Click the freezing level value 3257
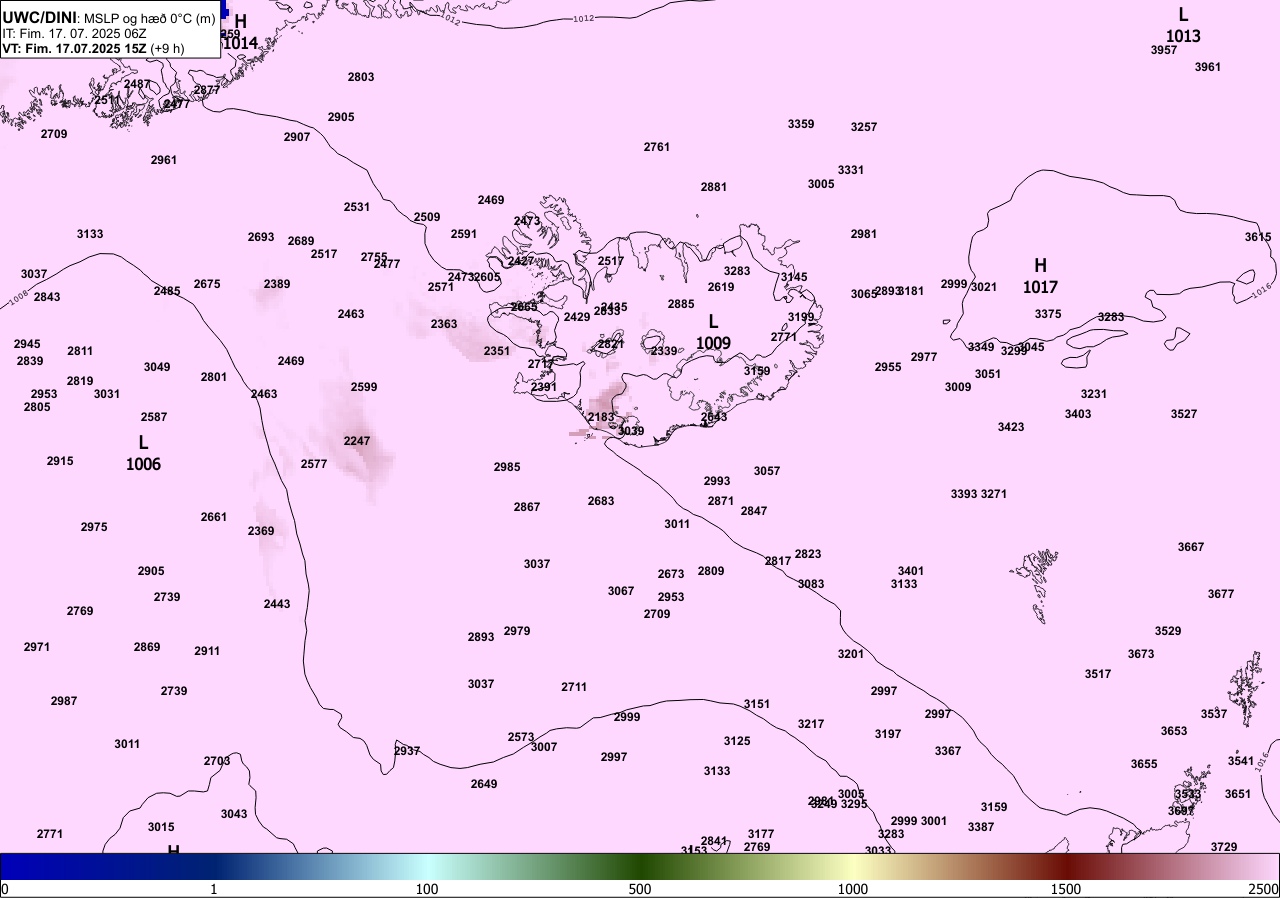This screenshot has height=898, width=1280. coord(864,127)
